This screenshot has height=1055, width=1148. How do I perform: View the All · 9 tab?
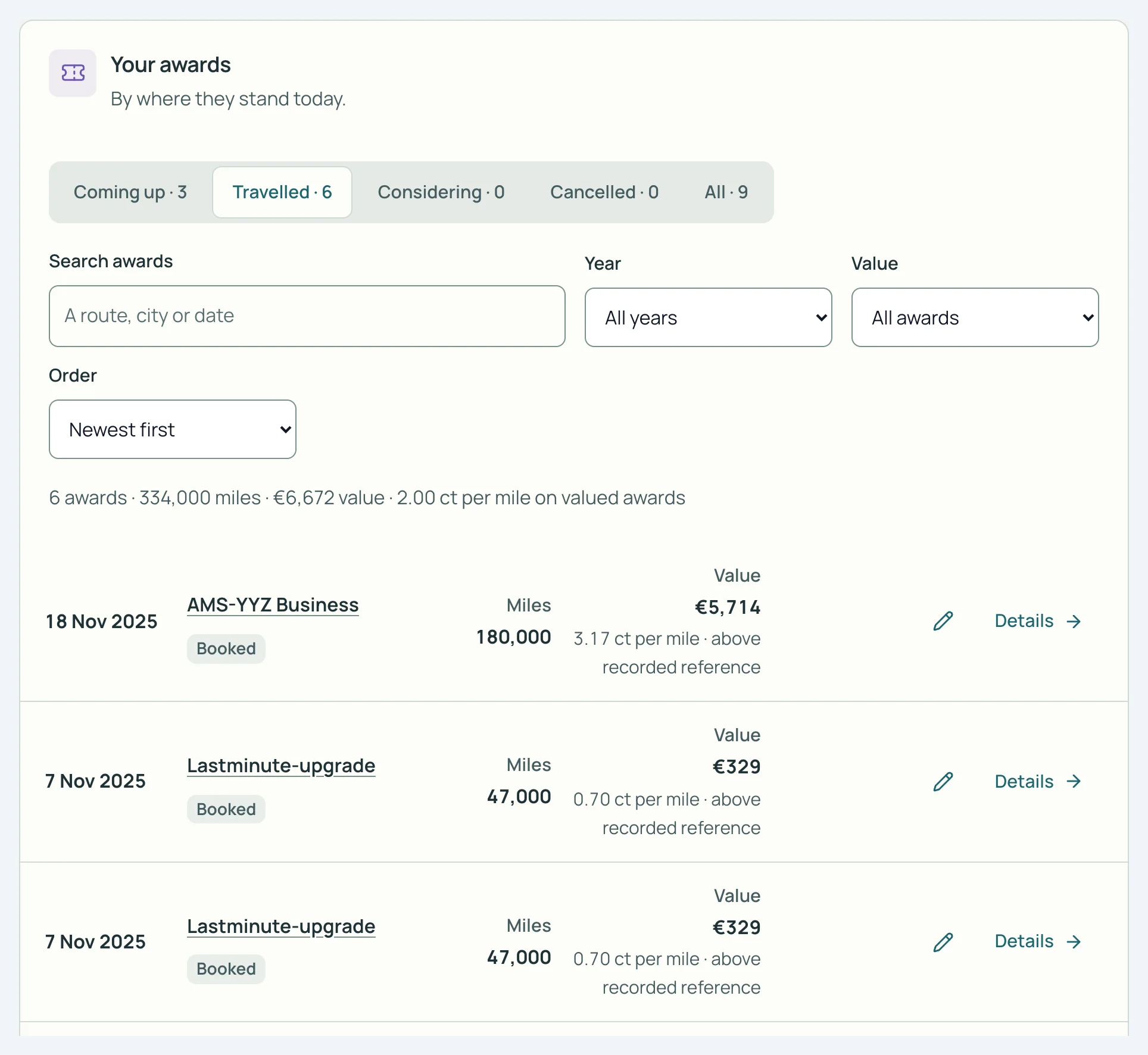click(x=726, y=192)
